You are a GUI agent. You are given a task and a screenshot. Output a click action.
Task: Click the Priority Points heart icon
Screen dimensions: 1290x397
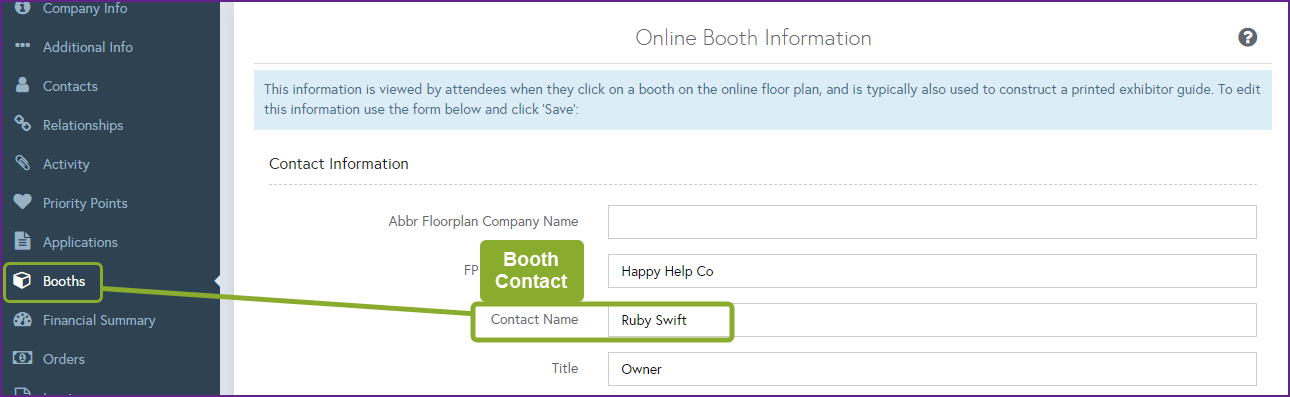[x=22, y=203]
